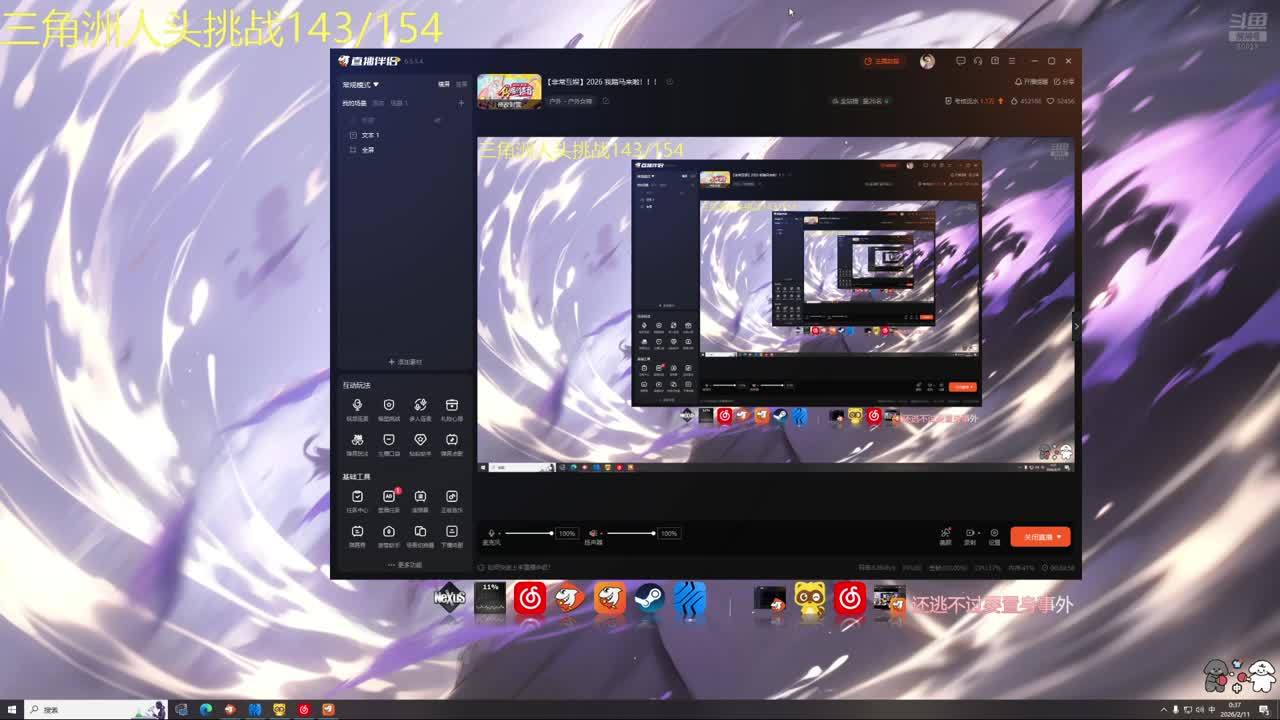The width and height of the screenshot is (1280, 720).
Task: Open the 画质 quality icon near settings
Action: point(945,534)
